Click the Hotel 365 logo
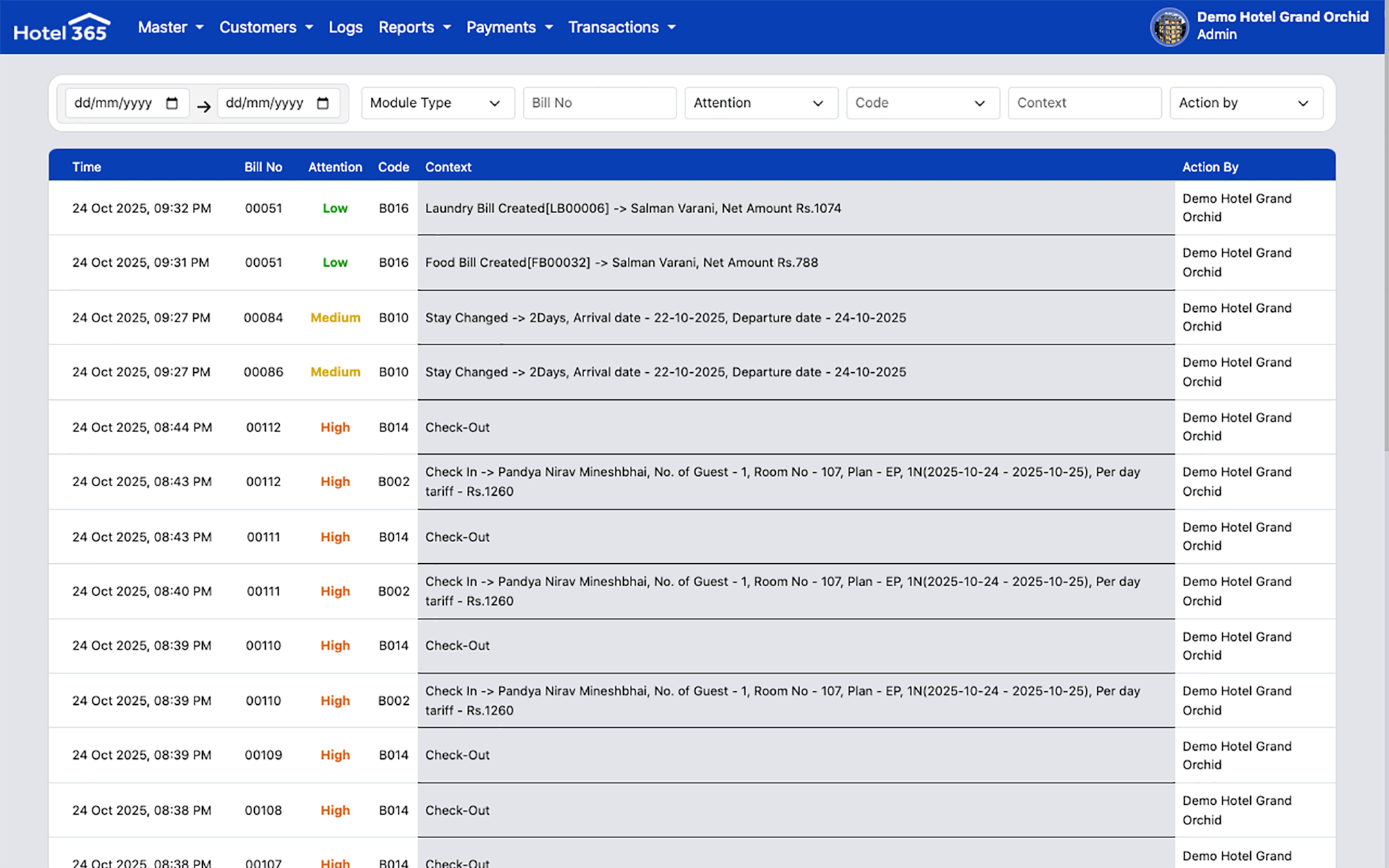Viewport: 1389px width, 868px height. [61, 28]
